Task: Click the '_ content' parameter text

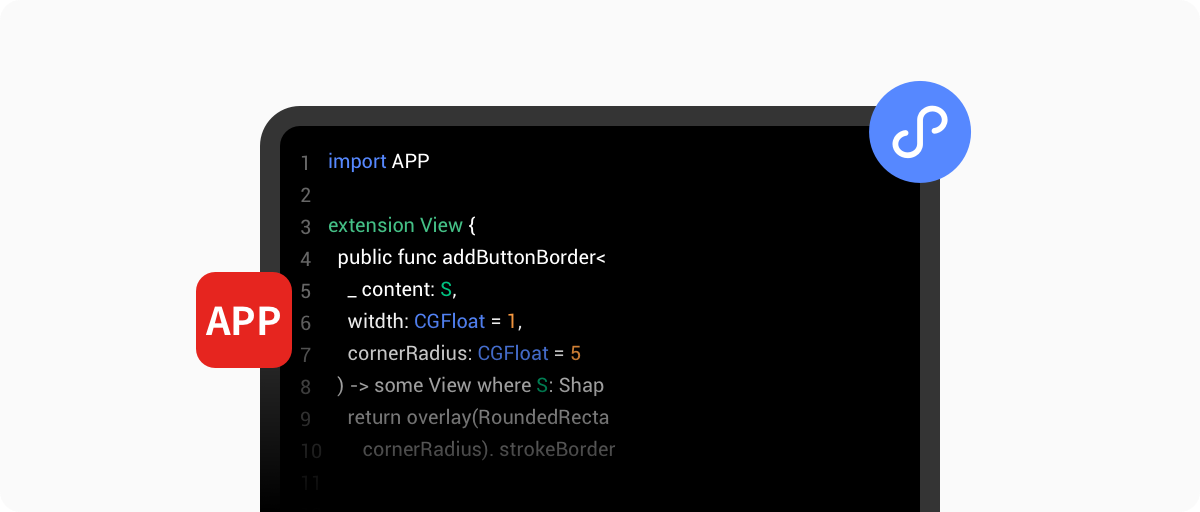Action: pos(387,289)
